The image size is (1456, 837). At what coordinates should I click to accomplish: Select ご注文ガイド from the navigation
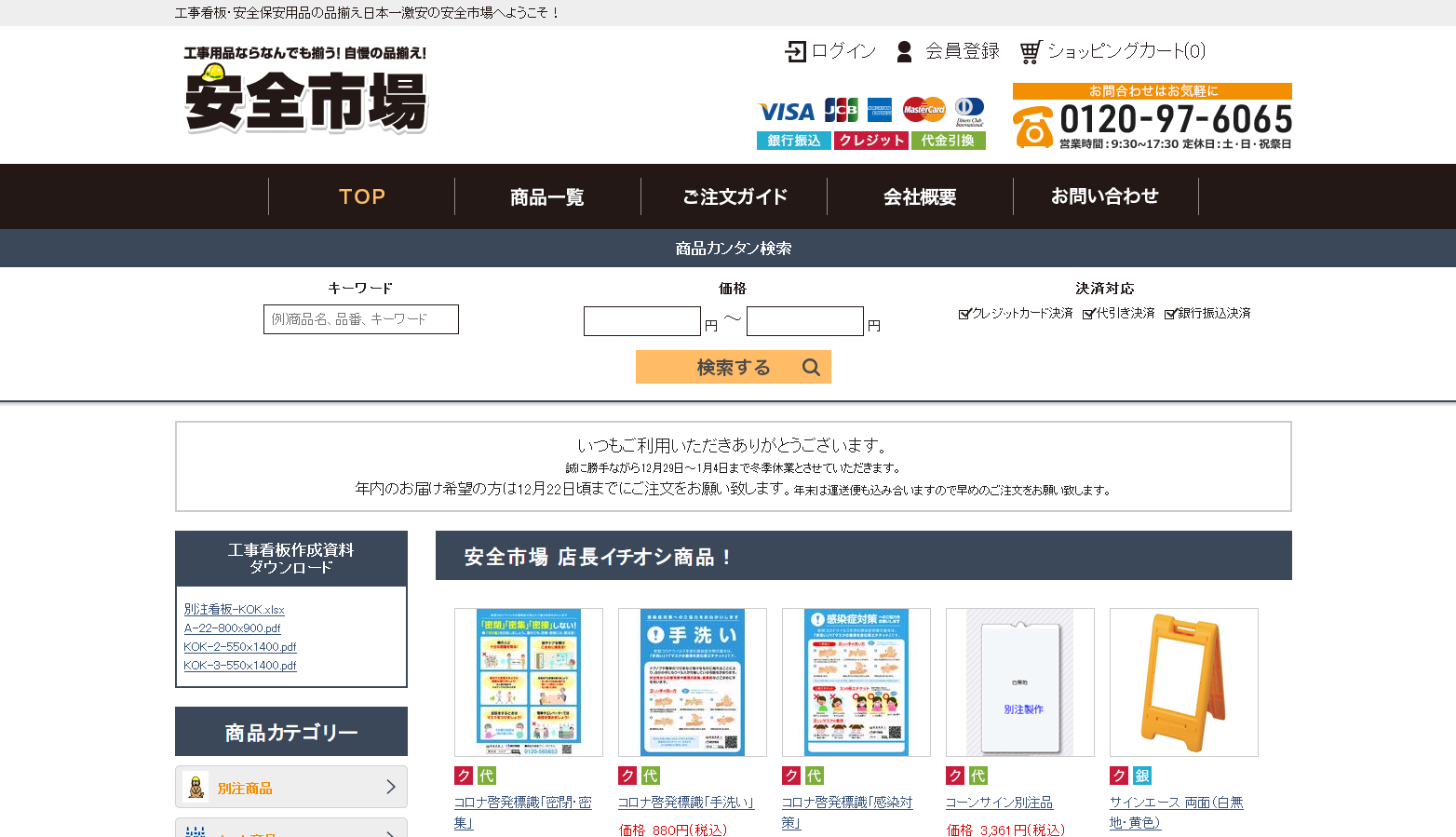[x=734, y=197]
